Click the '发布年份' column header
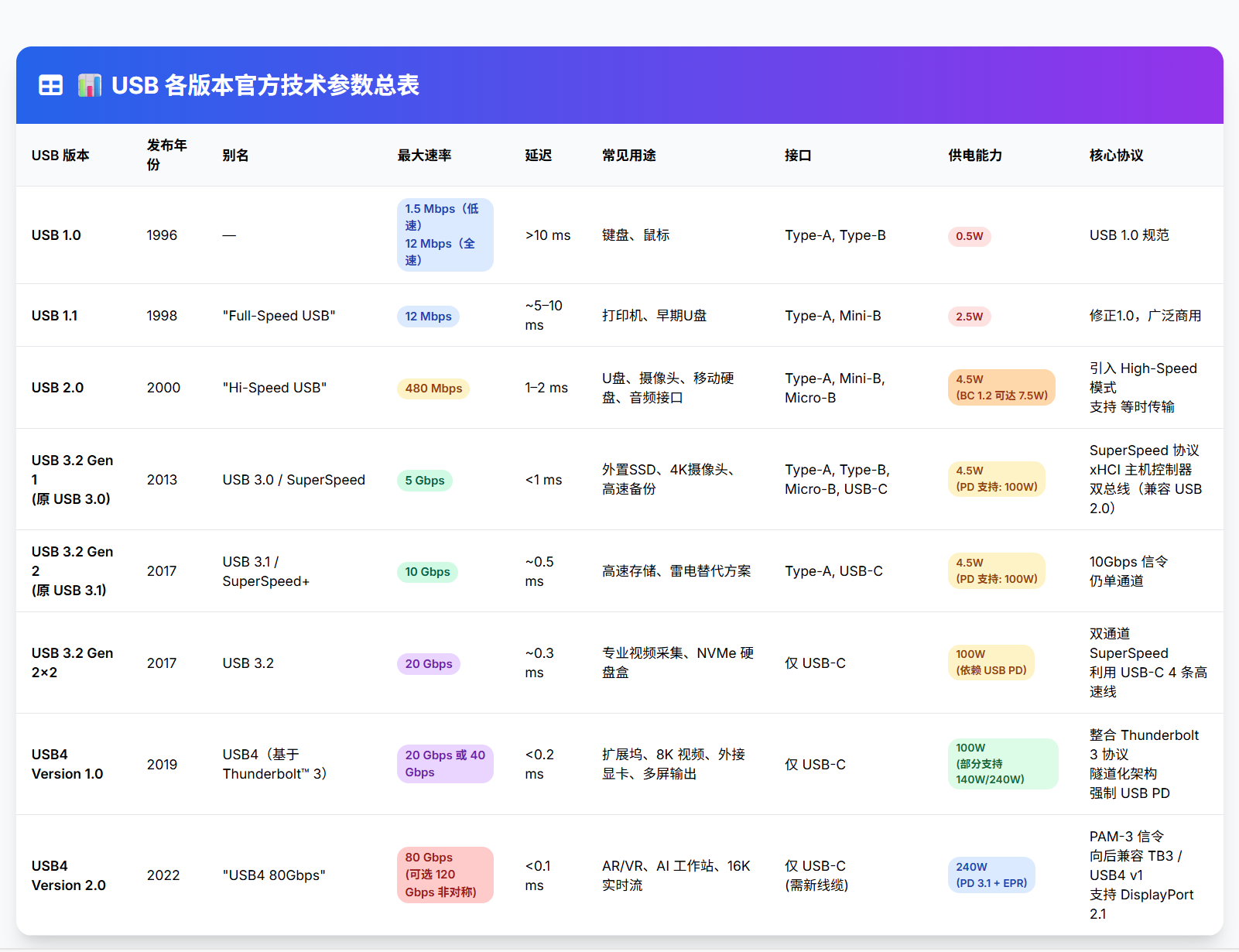 167,155
